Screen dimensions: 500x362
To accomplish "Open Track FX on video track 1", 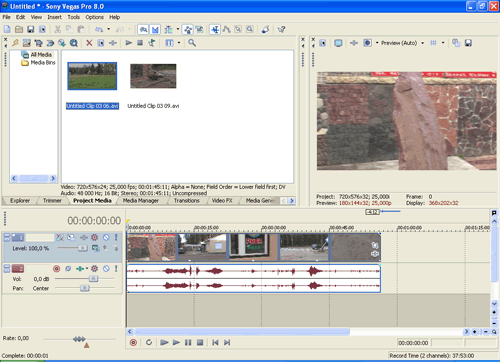I will 84,237.
